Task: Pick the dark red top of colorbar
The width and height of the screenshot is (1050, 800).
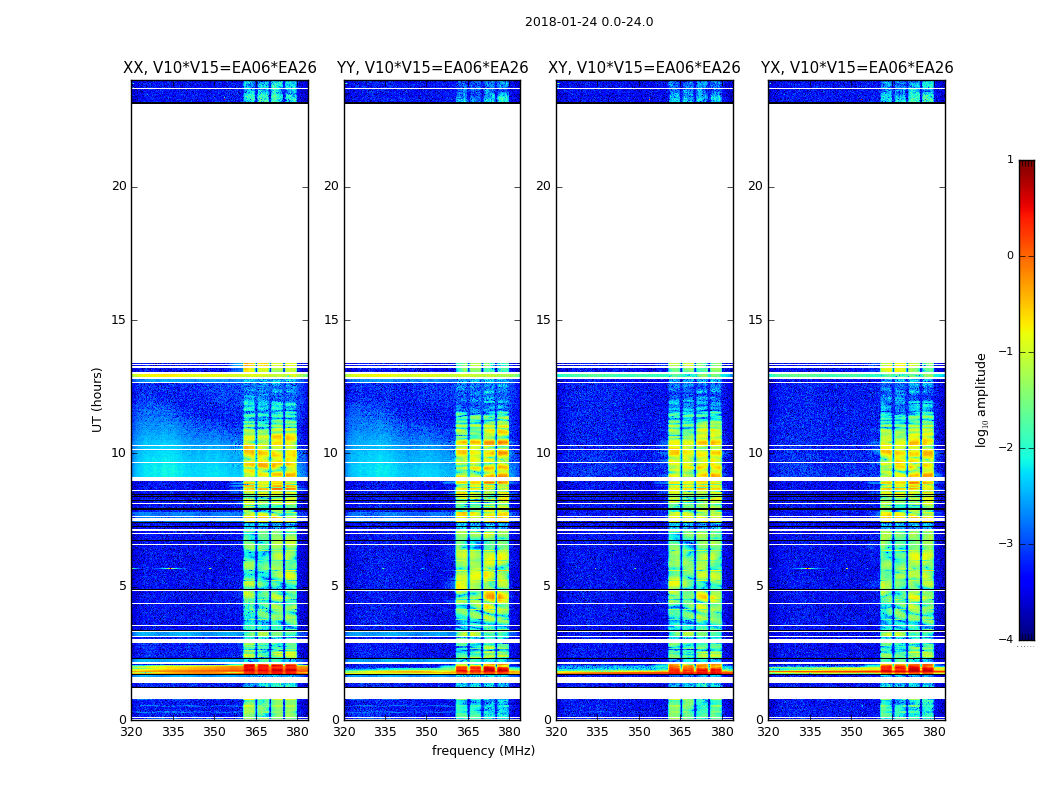Action: tap(1026, 165)
